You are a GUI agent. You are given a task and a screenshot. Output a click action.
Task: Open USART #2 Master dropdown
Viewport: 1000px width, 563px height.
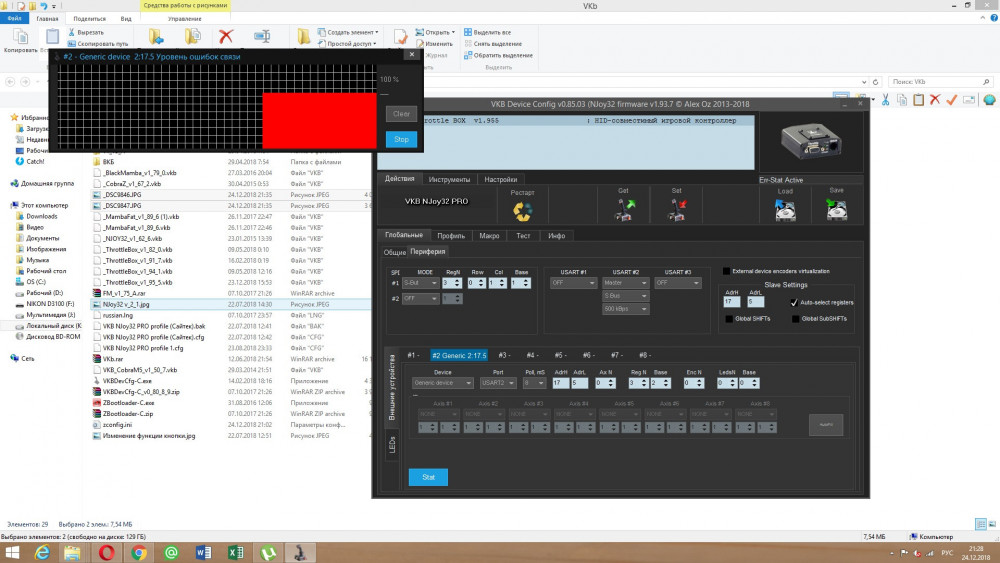coord(625,282)
